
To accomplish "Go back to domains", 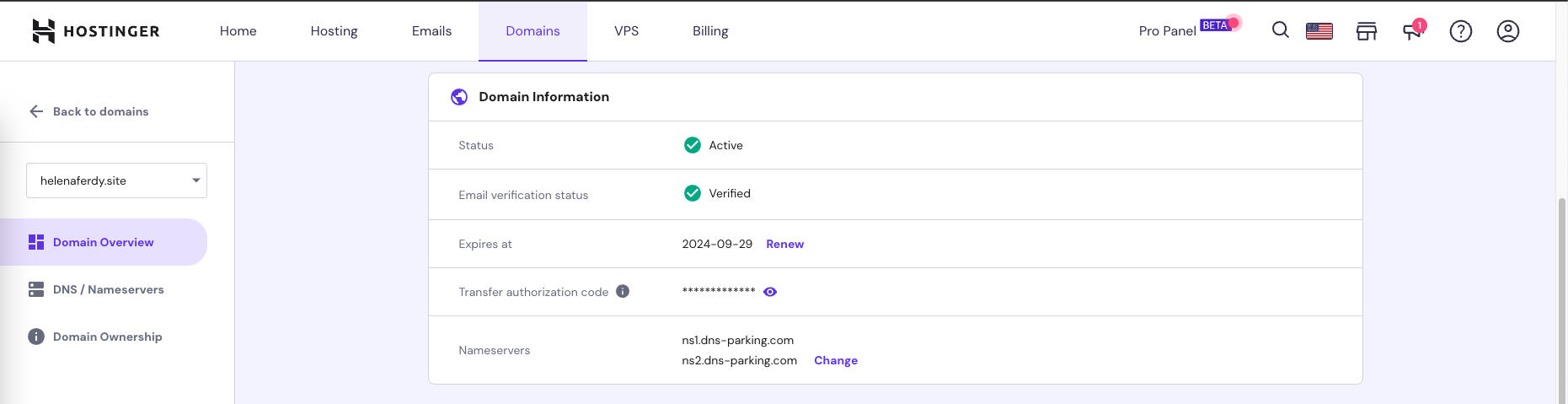I will click(91, 111).
